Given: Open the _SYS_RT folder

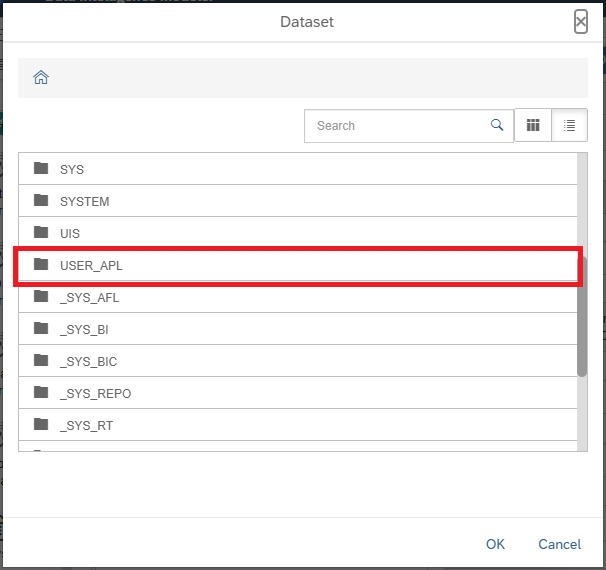Looking at the screenshot, I should (x=86, y=426).
